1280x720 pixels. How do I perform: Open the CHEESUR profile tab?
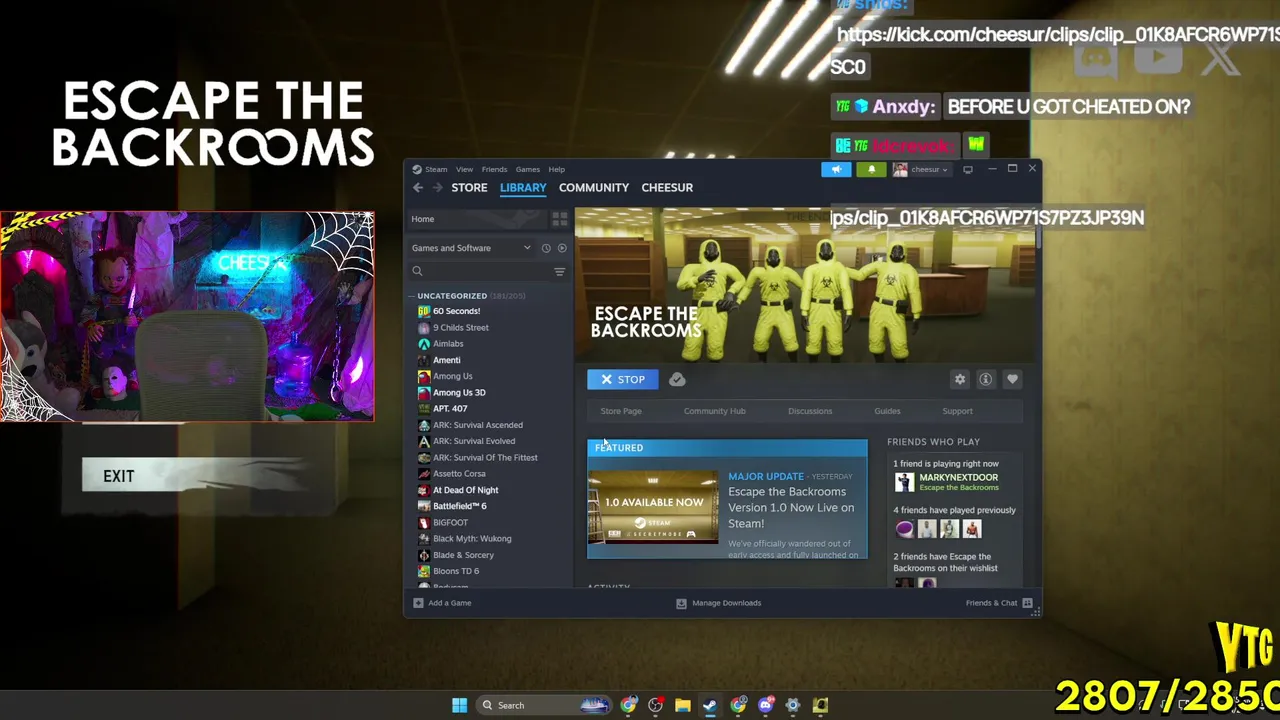pos(667,188)
